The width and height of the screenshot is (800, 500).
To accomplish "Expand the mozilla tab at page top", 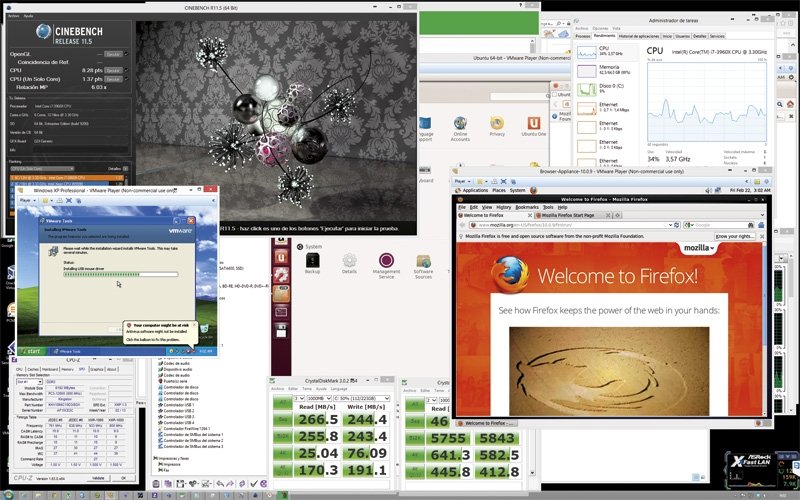I will click(699, 248).
